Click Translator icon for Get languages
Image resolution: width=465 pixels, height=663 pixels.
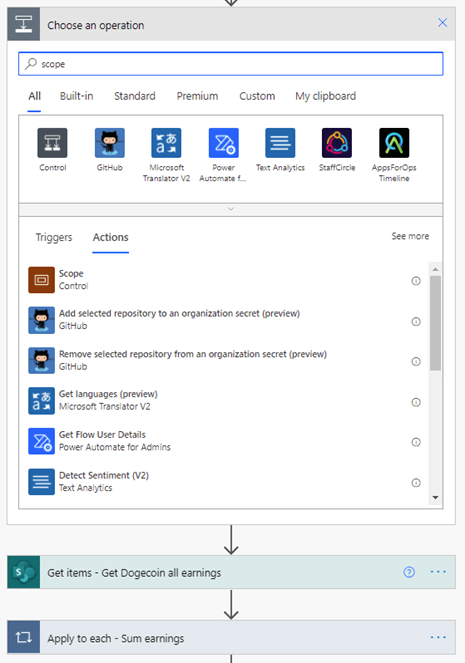click(x=41, y=401)
